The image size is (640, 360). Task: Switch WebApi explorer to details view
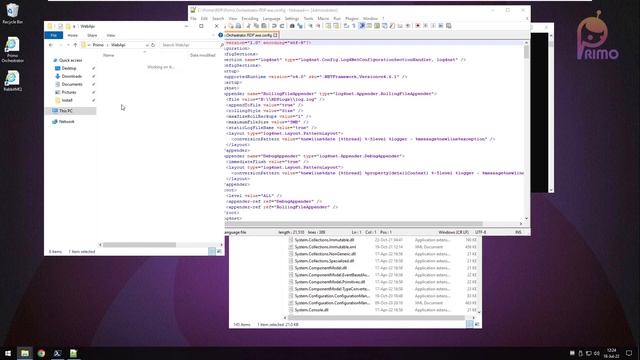212,251
